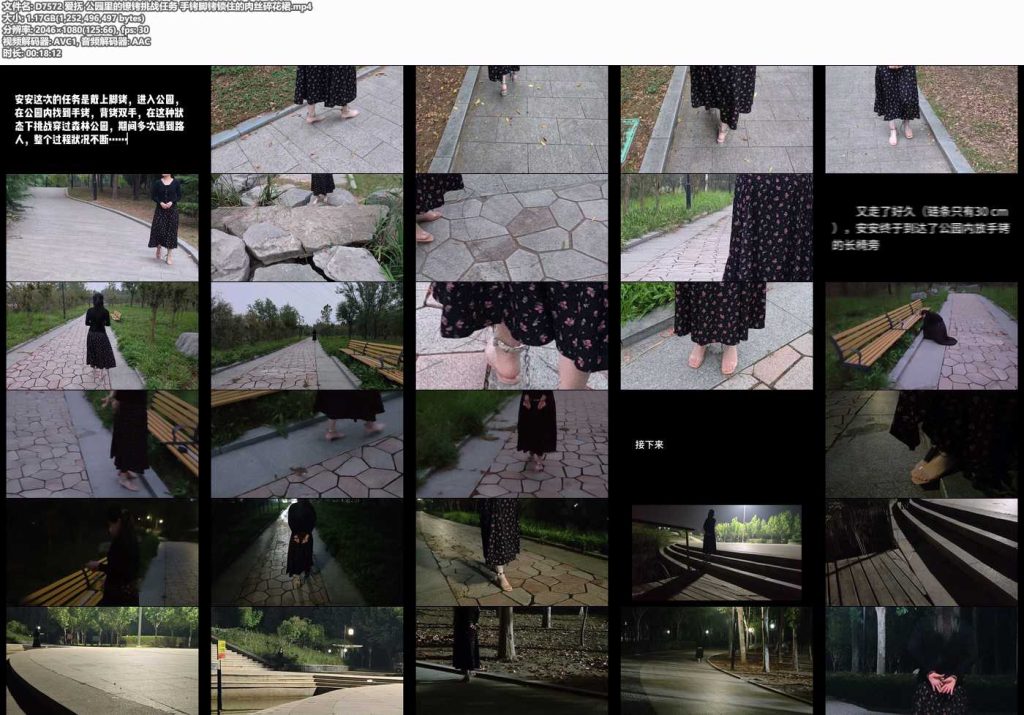Open the thumbnail of hexagonal paving stones
The height and width of the screenshot is (715, 1024).
click(511, 227)
